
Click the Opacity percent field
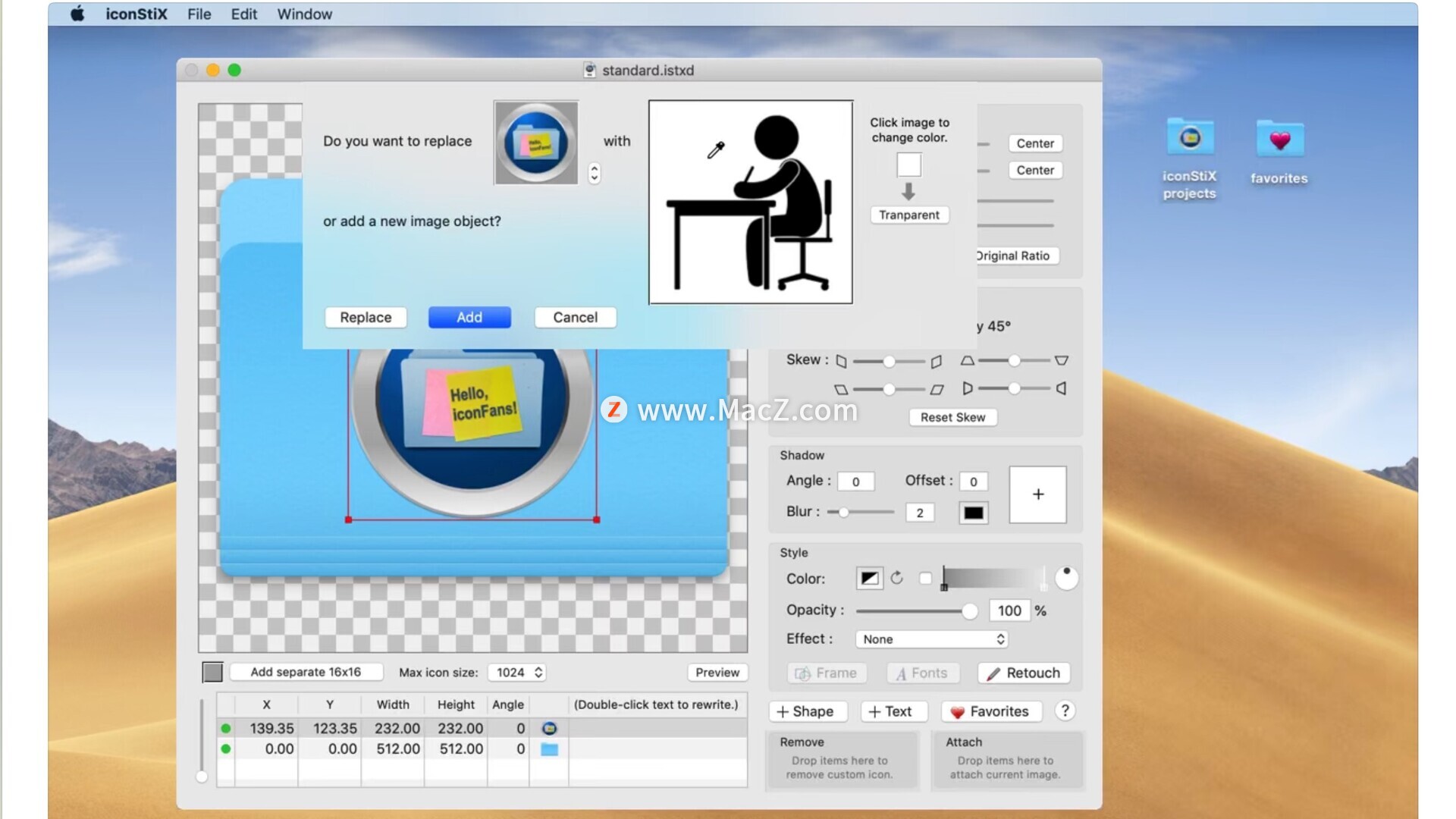[1009, 611]
